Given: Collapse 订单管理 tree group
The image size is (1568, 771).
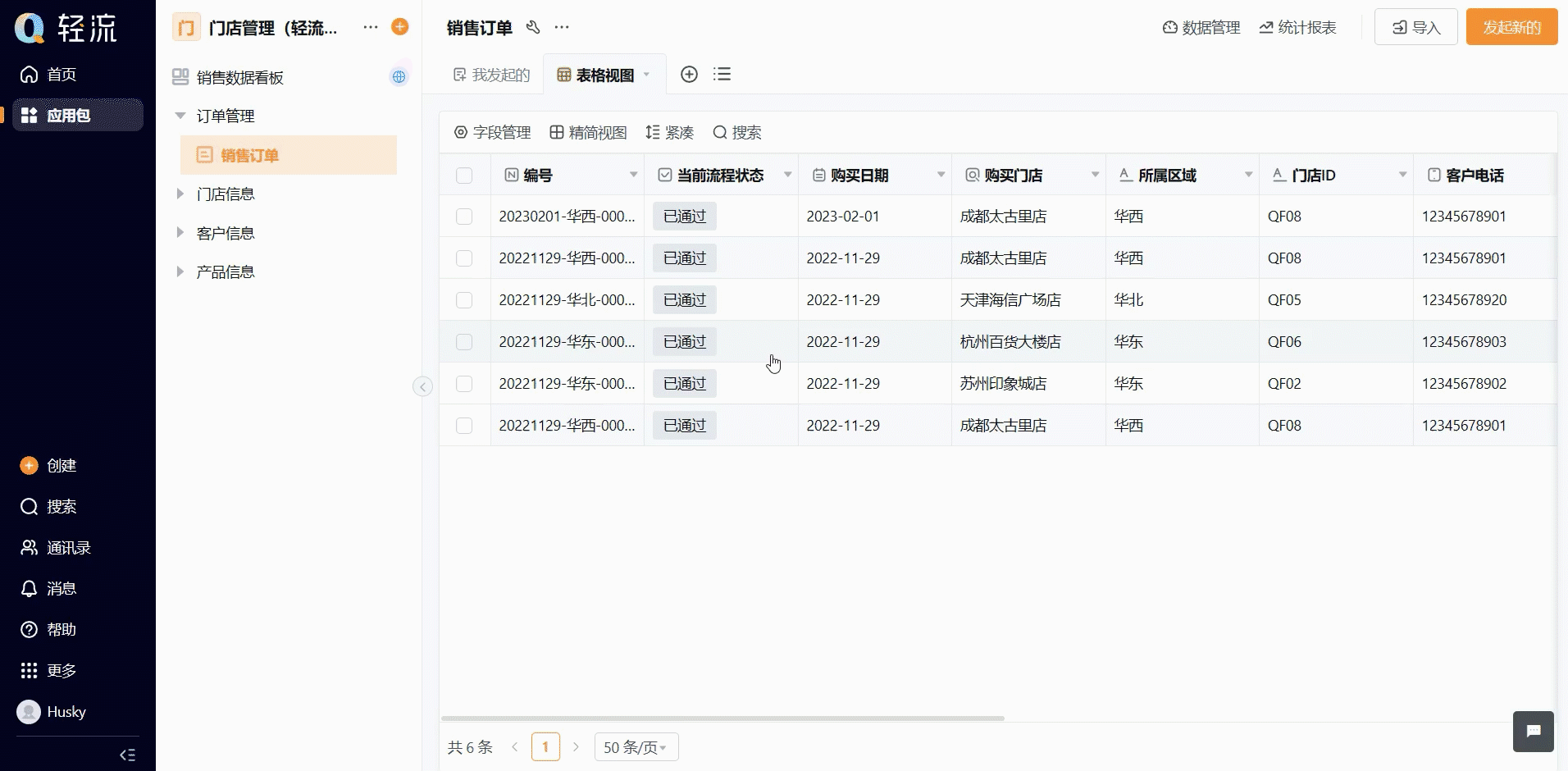Looking at the screenshot, I should coord(180,116).
